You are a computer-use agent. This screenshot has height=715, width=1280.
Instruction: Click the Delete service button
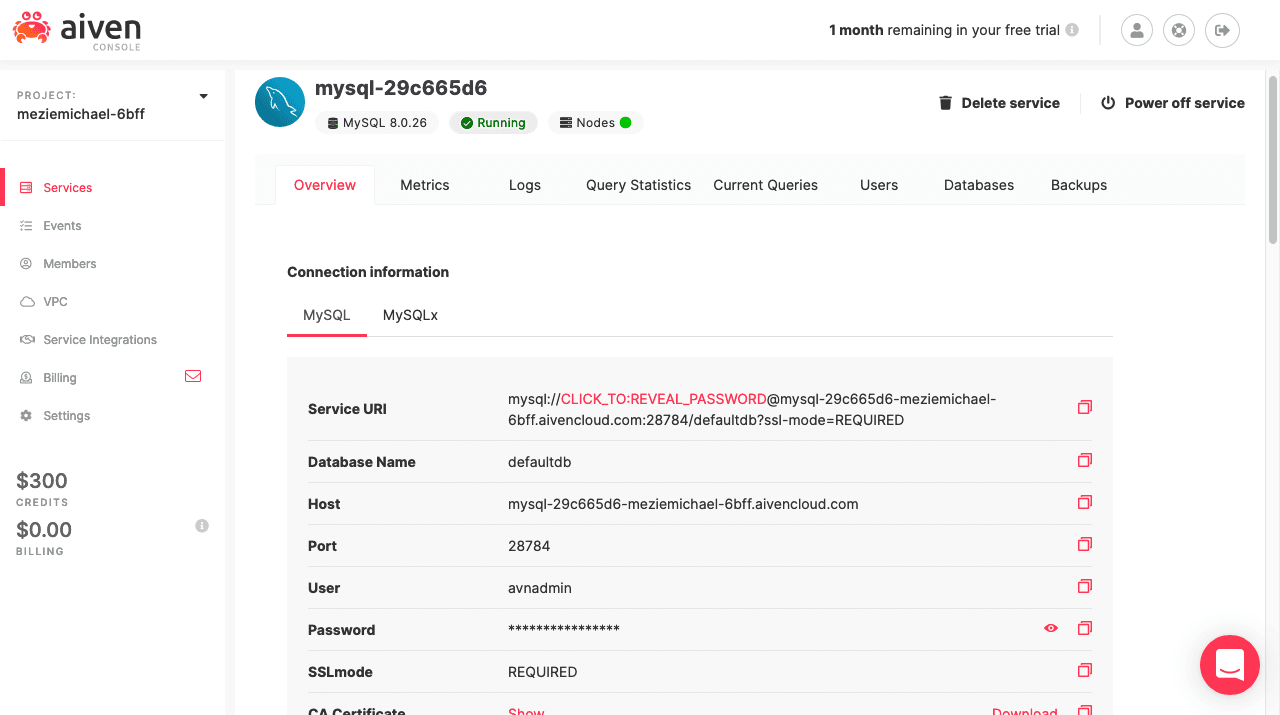coord(998,103)
